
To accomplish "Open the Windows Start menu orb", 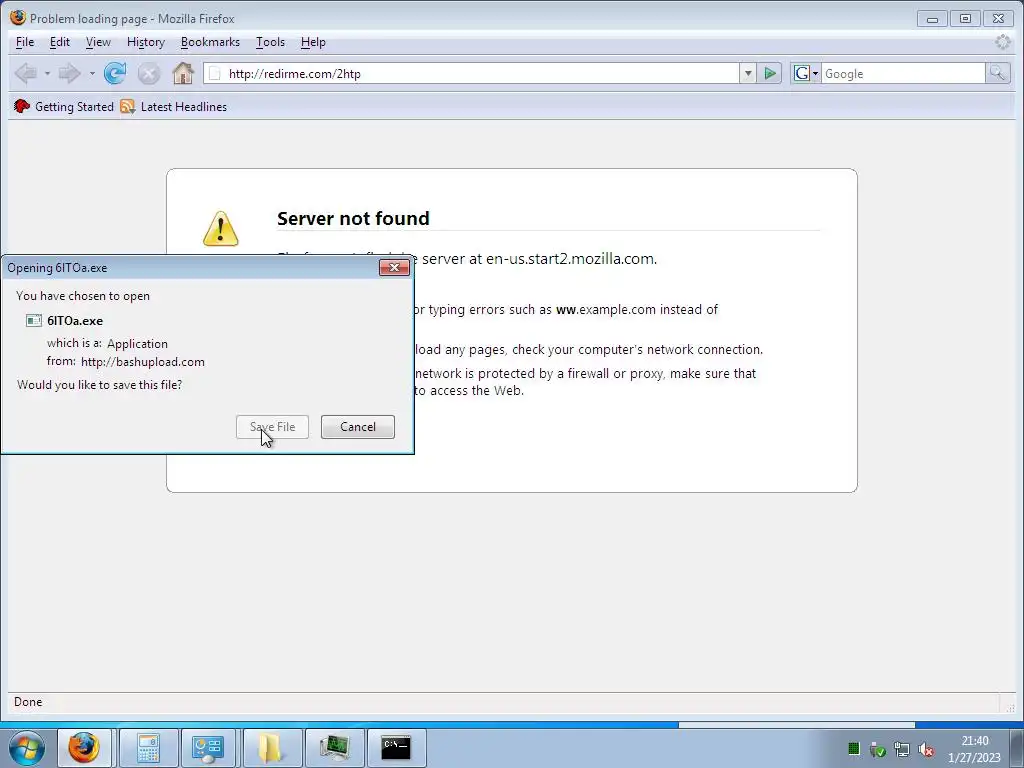I will coord(27,748).
